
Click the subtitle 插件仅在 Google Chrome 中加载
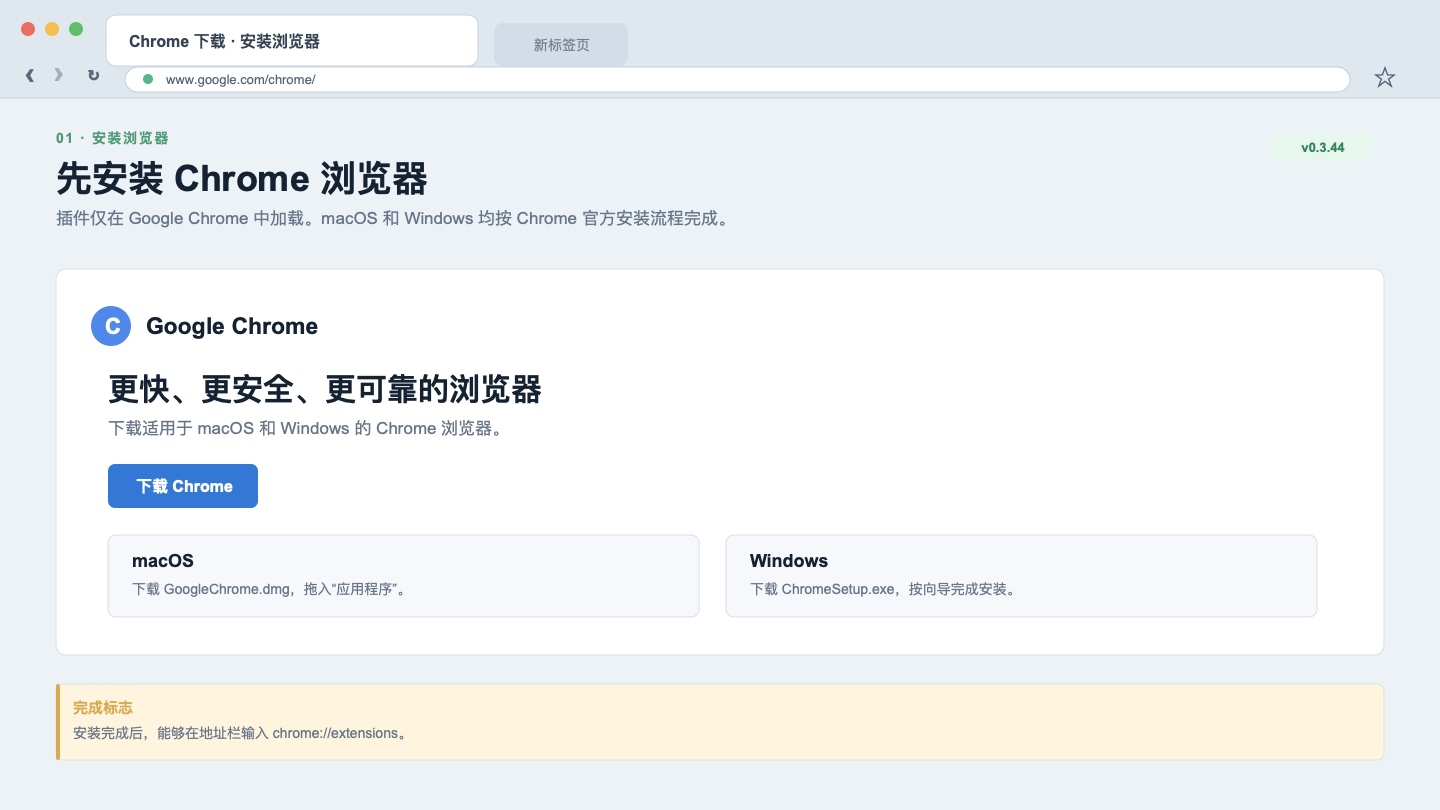186,218
